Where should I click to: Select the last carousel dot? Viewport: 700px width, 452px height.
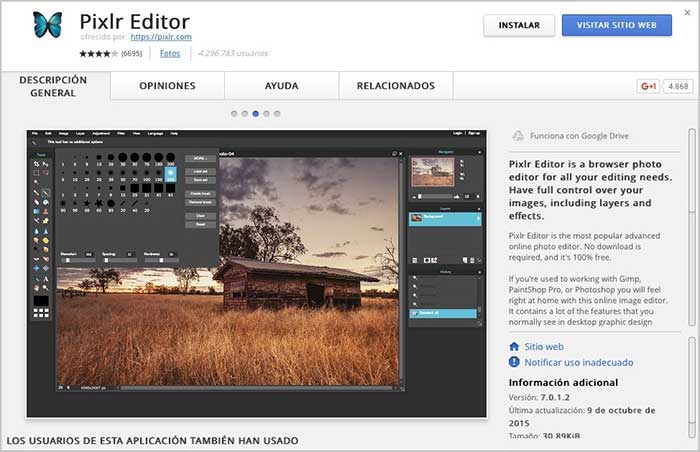[x=277, y=114]
